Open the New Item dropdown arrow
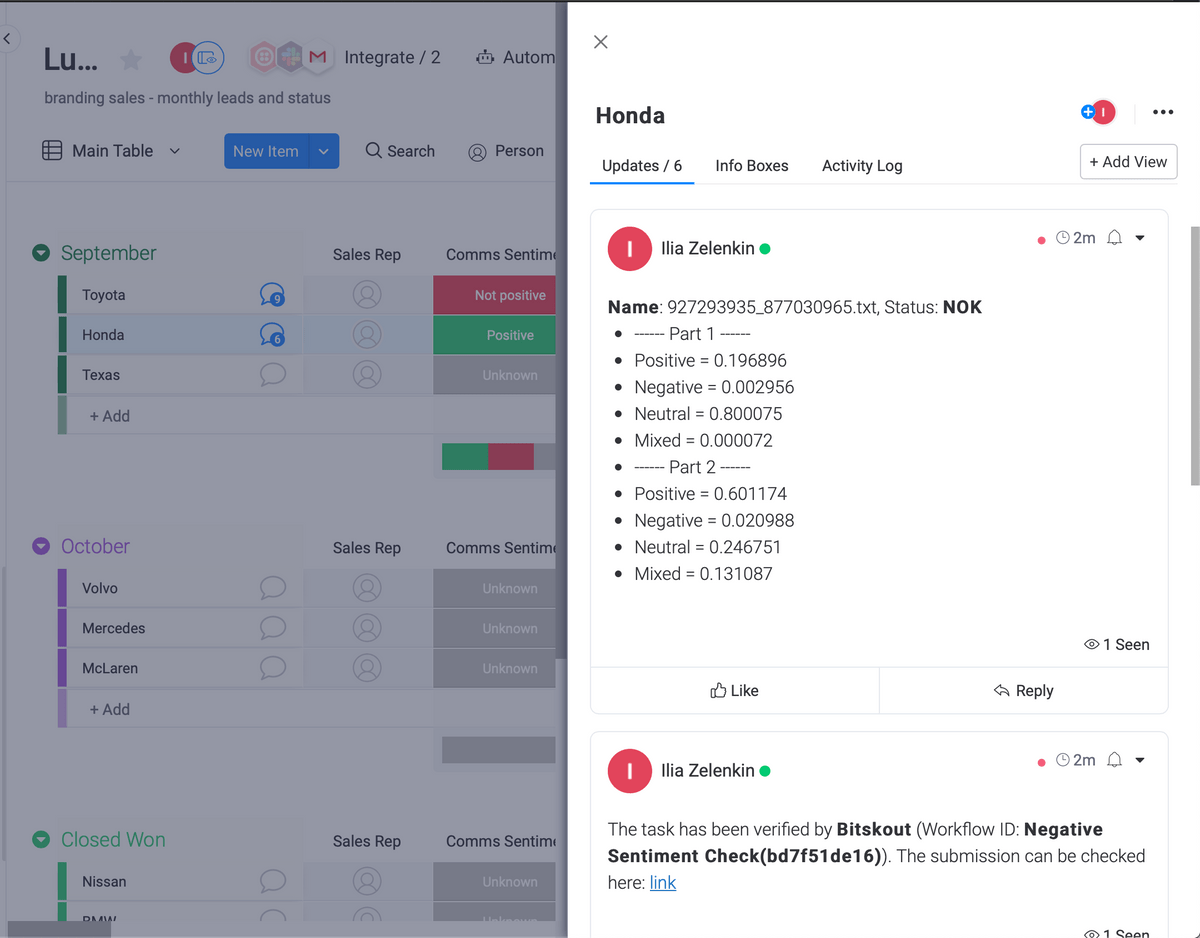Viewport: 1200px width, 938px height. coord(324,151)
